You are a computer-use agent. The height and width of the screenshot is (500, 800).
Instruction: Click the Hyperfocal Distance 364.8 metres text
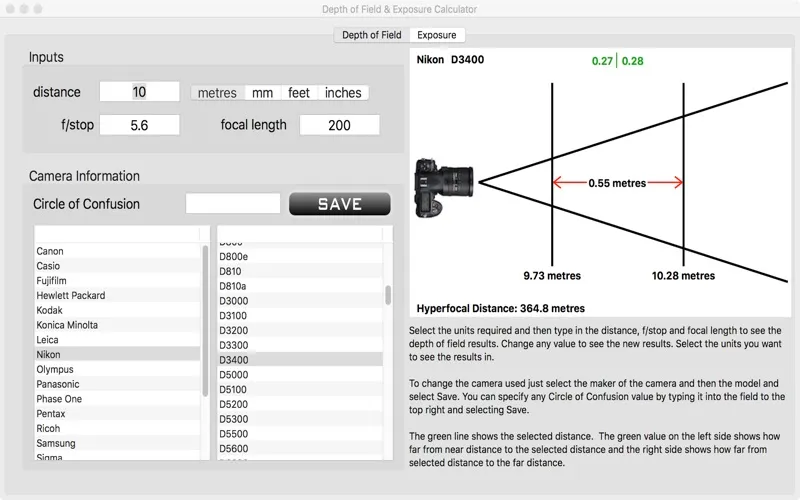[501, 309]
